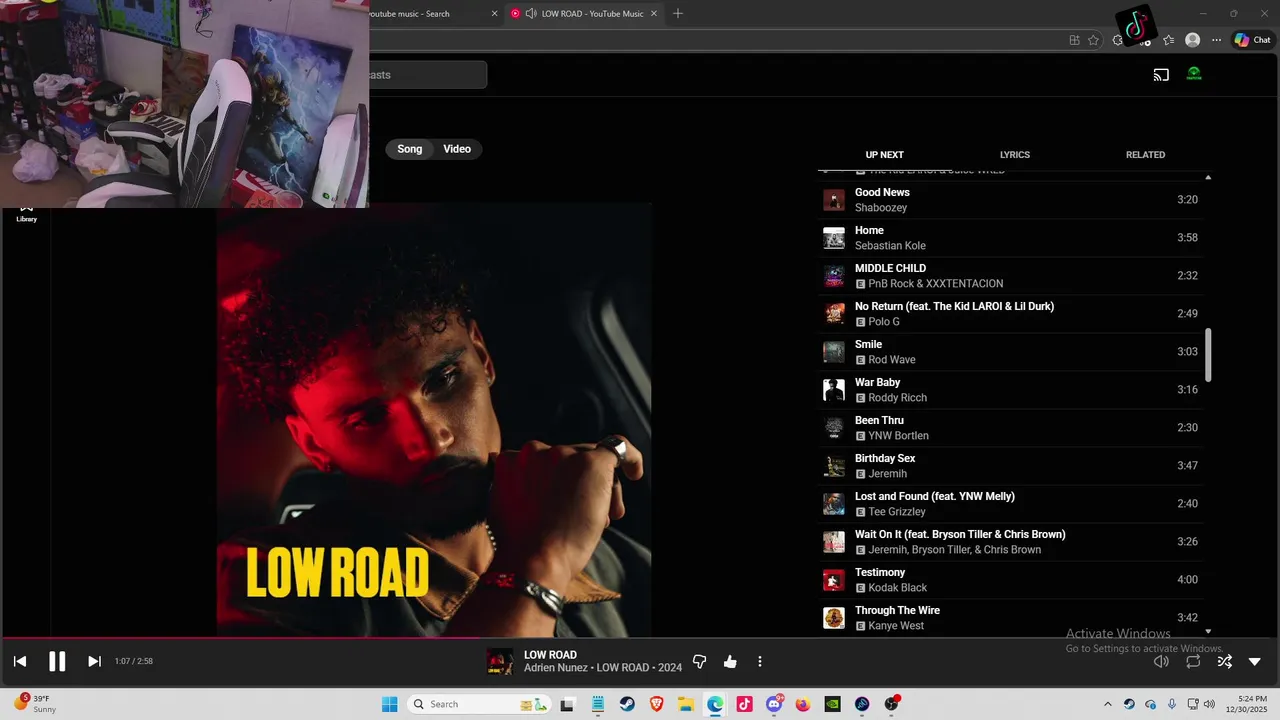
Task: Click the song progress bar
Action: pos(640,637)
